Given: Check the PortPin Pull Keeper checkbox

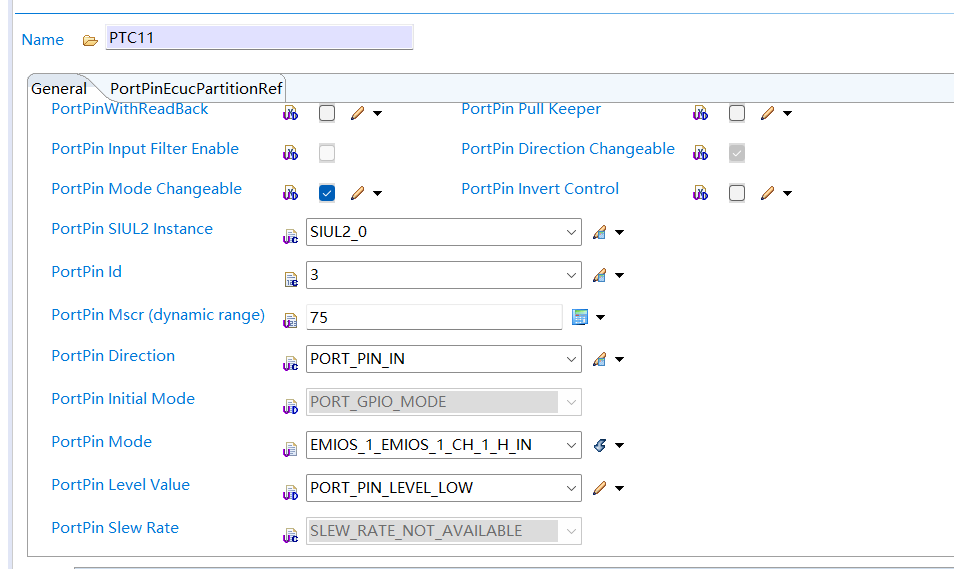Looking at the screenshot, I should pos(737,113).
